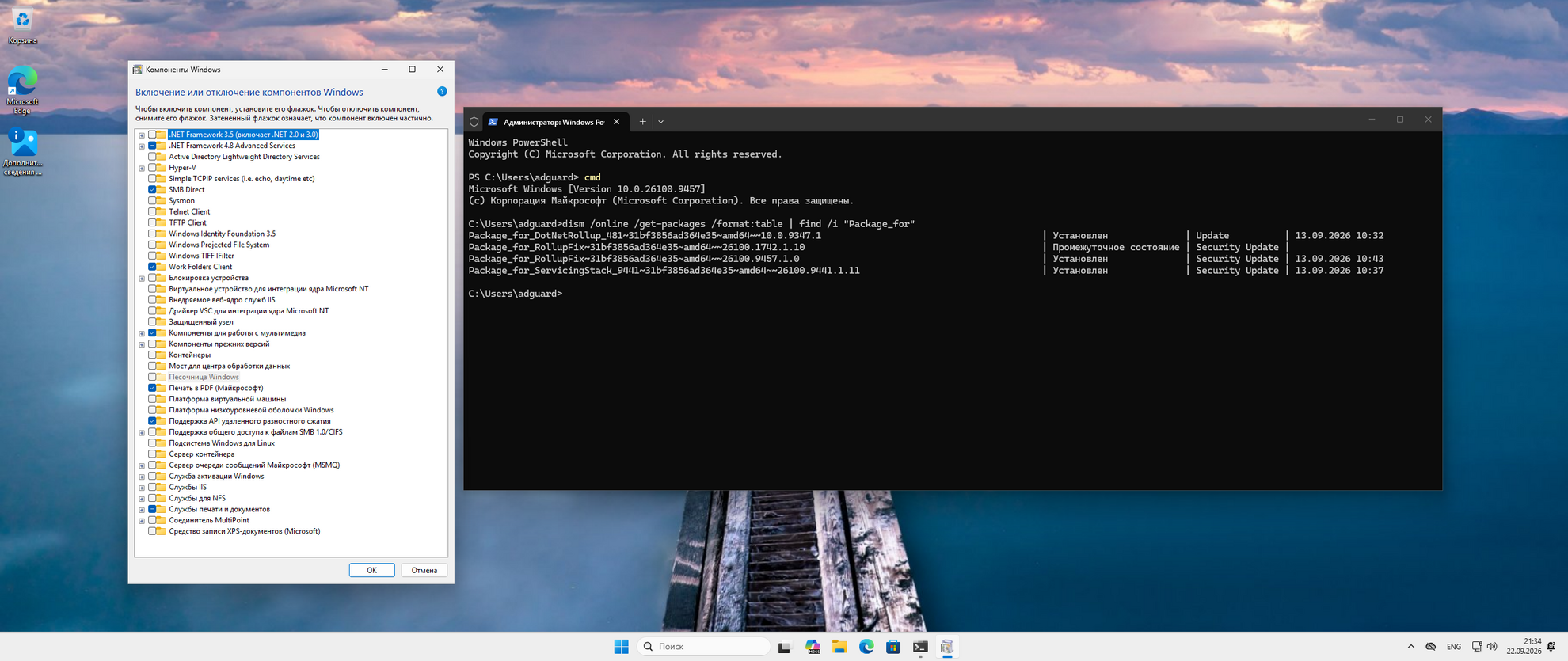Open the clock showing 21:34
Image resolution: width=1568 pixels, height=661 pixels.
(x=1524, y=647)
